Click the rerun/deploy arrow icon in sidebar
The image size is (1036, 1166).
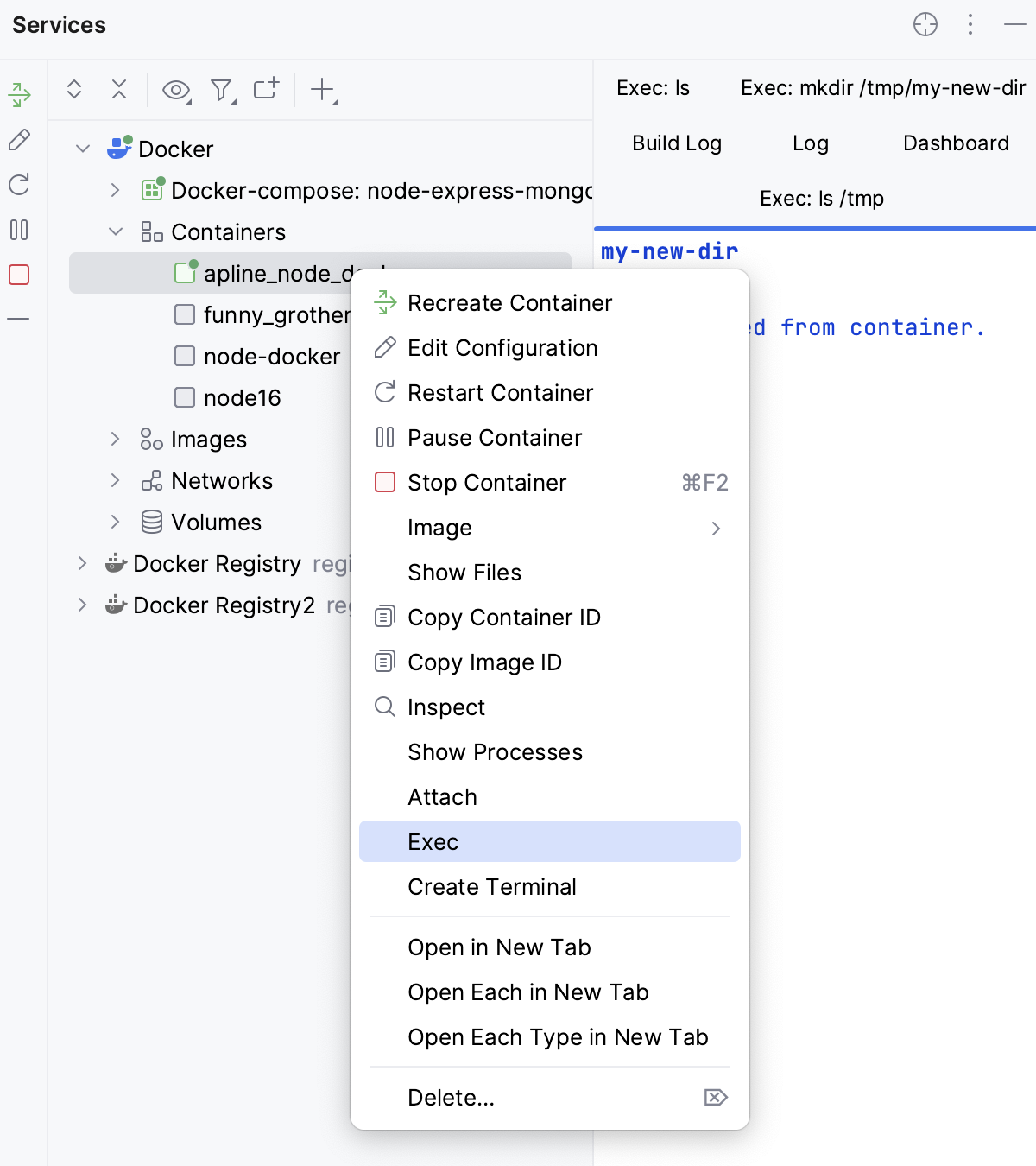click(x=19, y=93)
